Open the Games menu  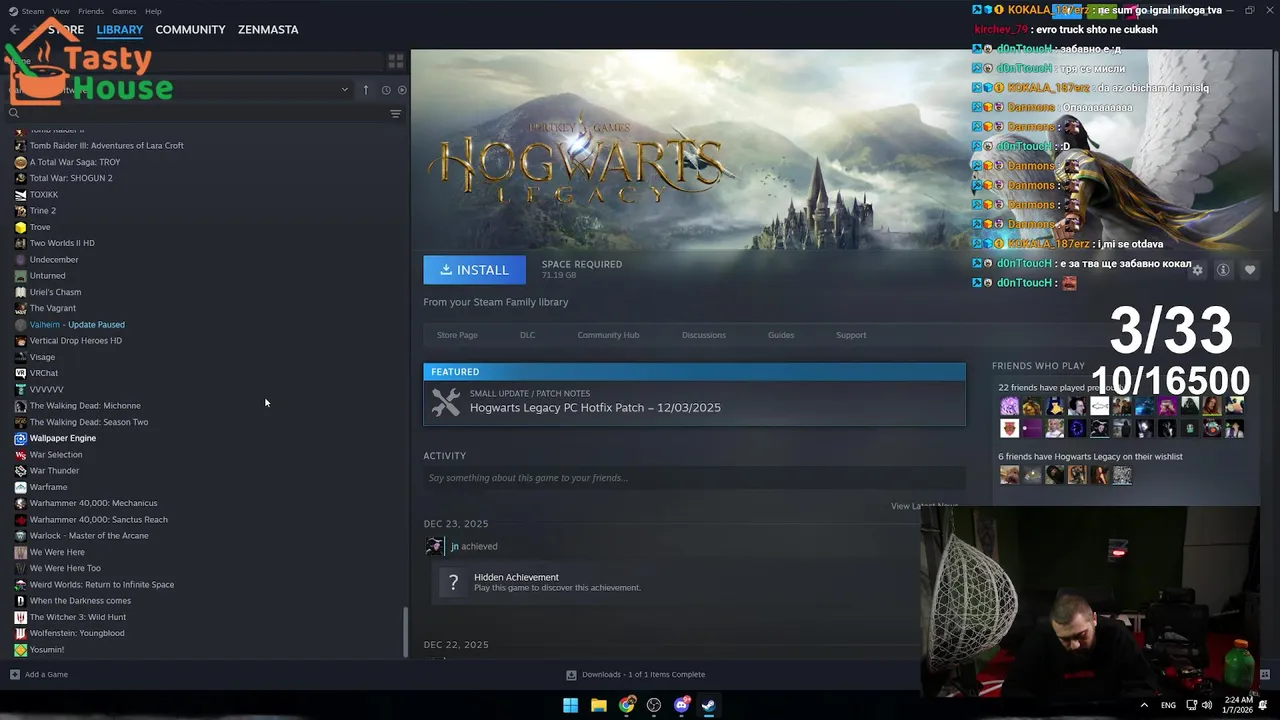point(124,11)
